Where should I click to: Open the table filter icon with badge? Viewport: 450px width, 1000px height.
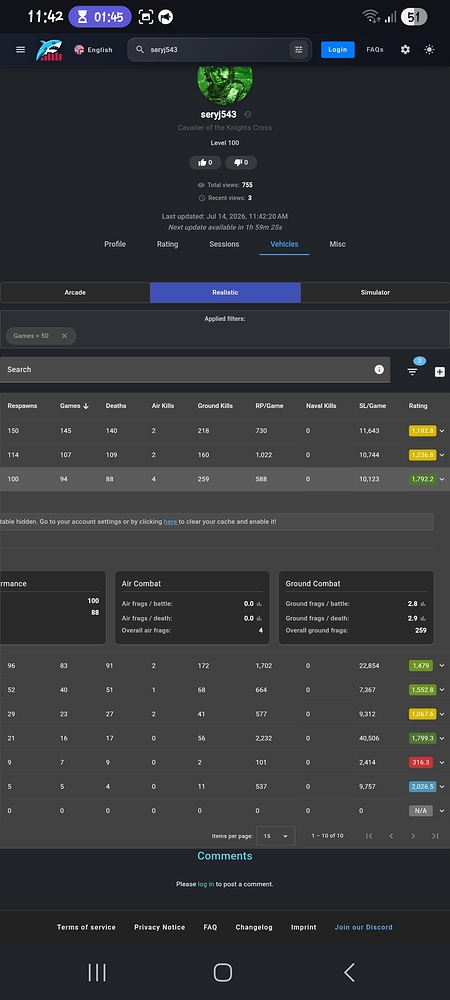click(412, 370)
